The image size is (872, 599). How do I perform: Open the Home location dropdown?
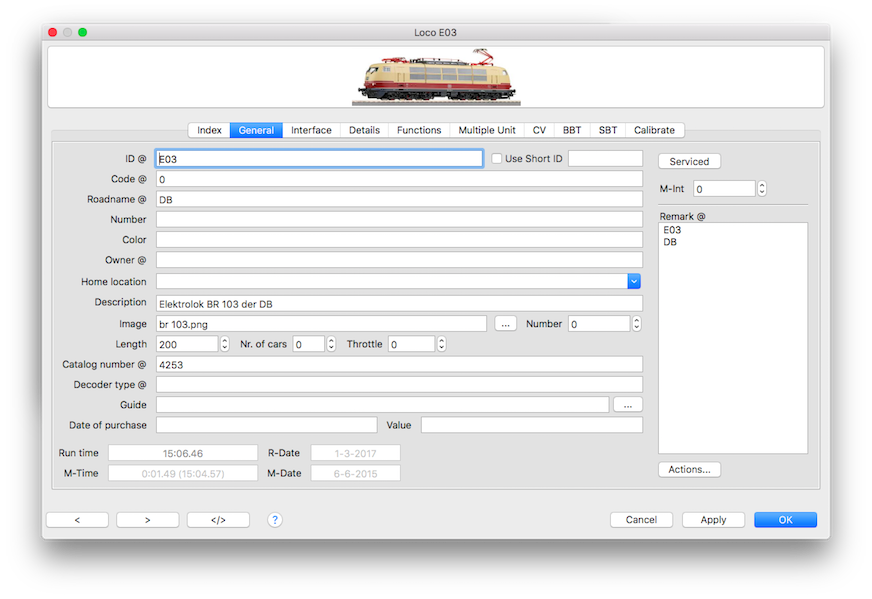633,282
